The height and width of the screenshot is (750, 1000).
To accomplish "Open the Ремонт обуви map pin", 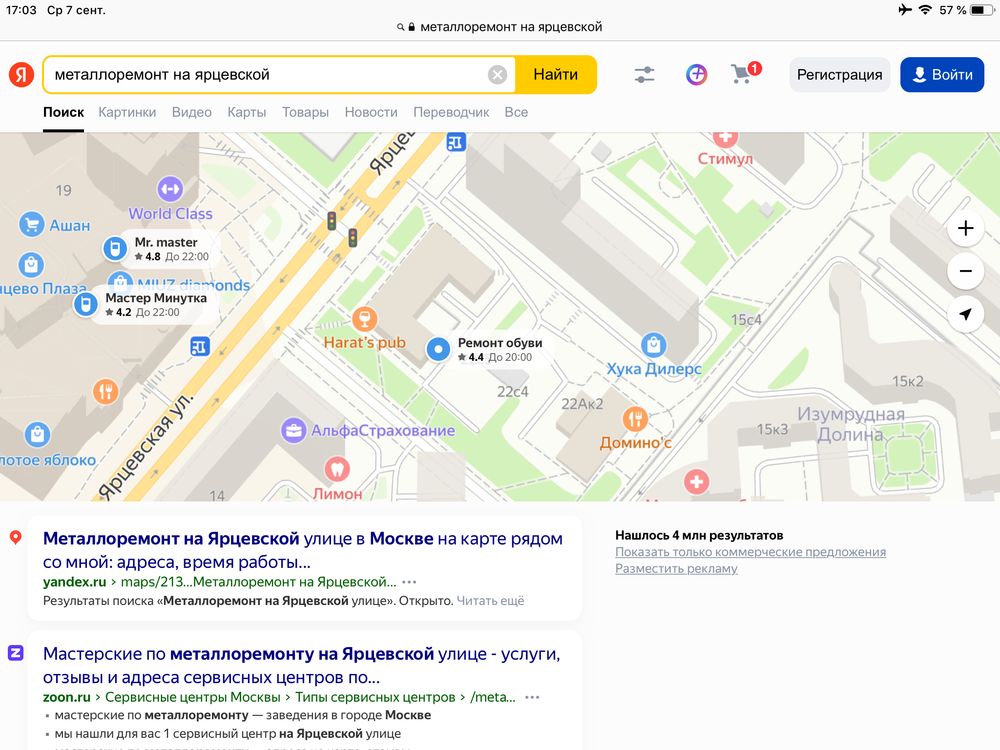I will click(x=438, y=349).
